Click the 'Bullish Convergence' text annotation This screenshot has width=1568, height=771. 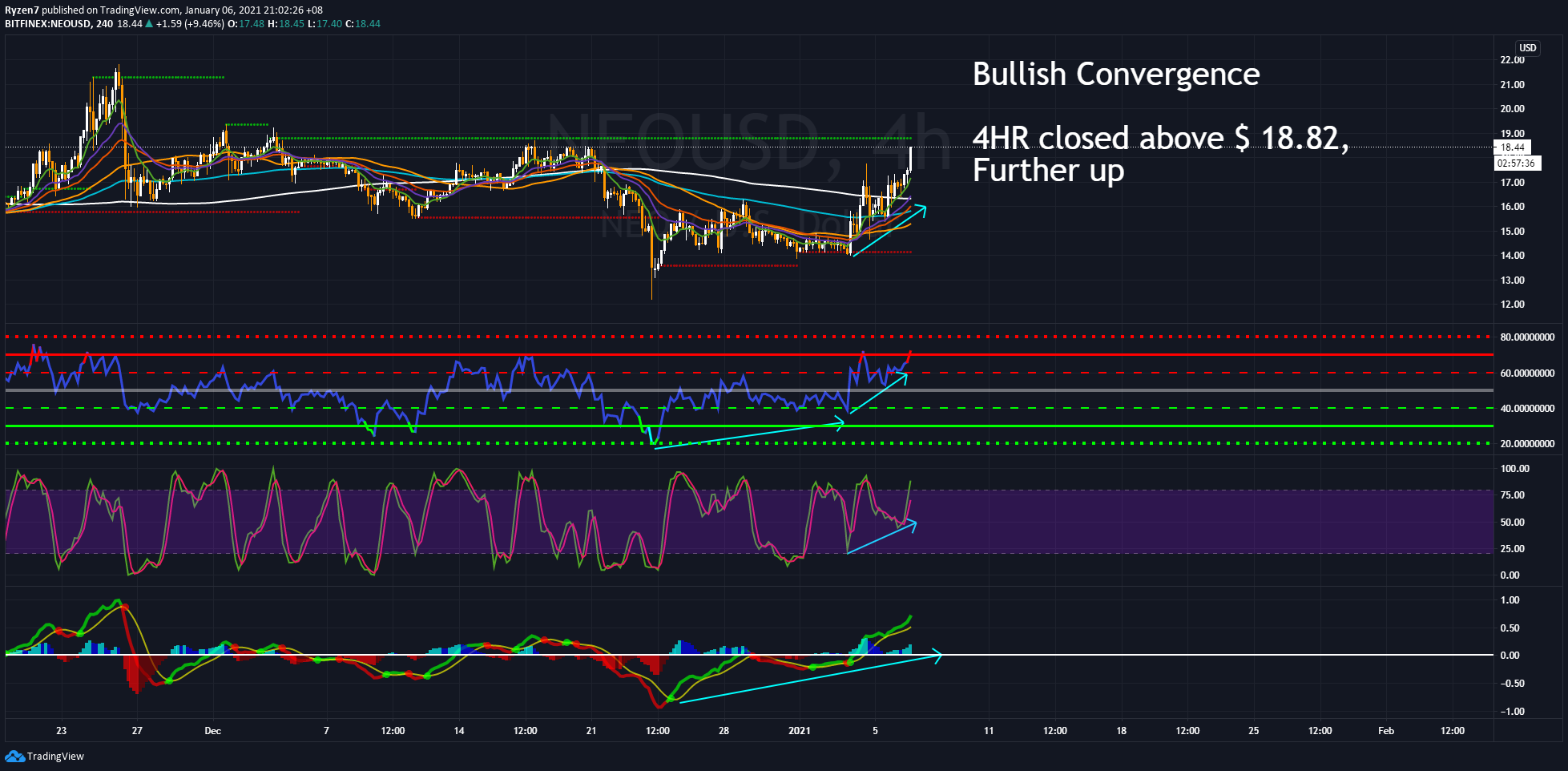(1116, 75)
